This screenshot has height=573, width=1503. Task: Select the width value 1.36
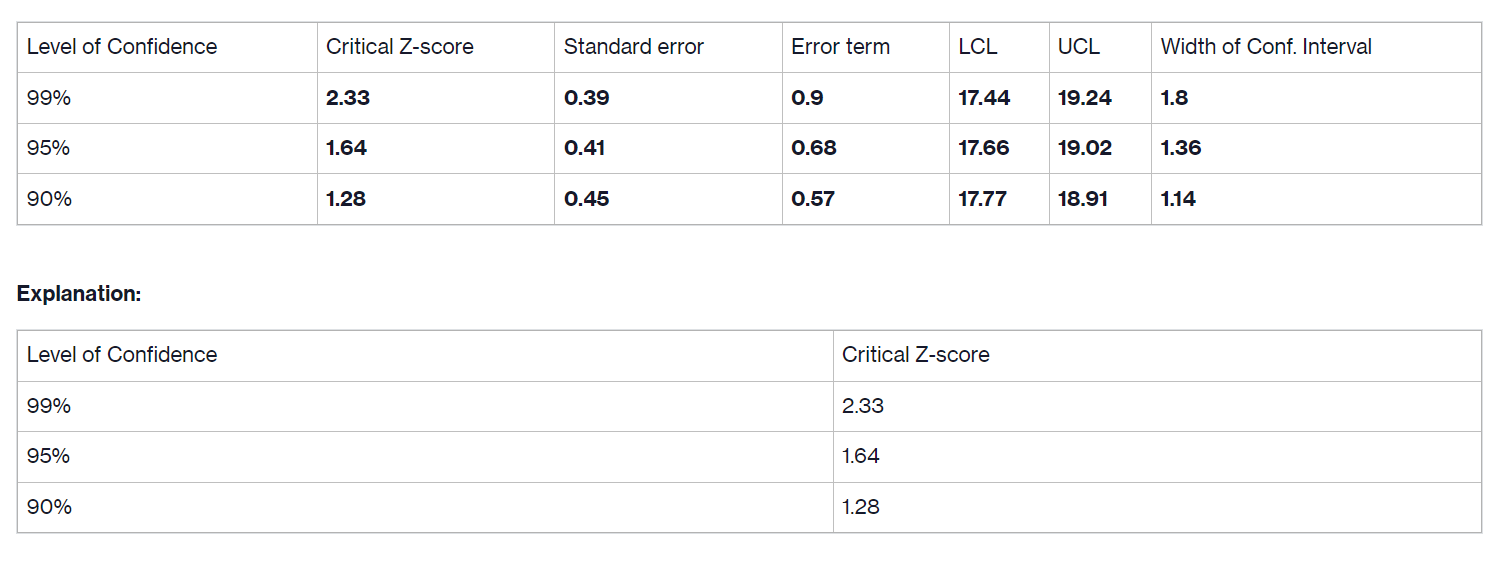pyautogui.click(x=1181, y=148)
